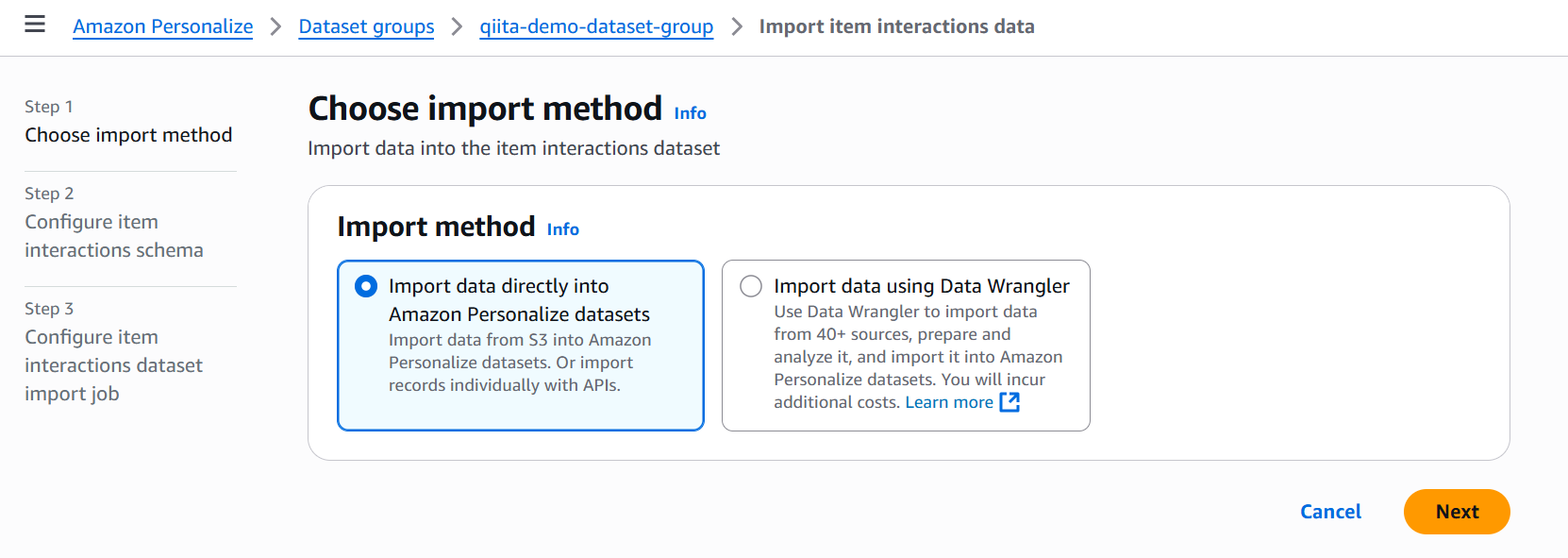This screenshot has height=558, width=1568.
Task: Click the "Import data using Data Wrangler" card title
Action: [x=921, y=286]
